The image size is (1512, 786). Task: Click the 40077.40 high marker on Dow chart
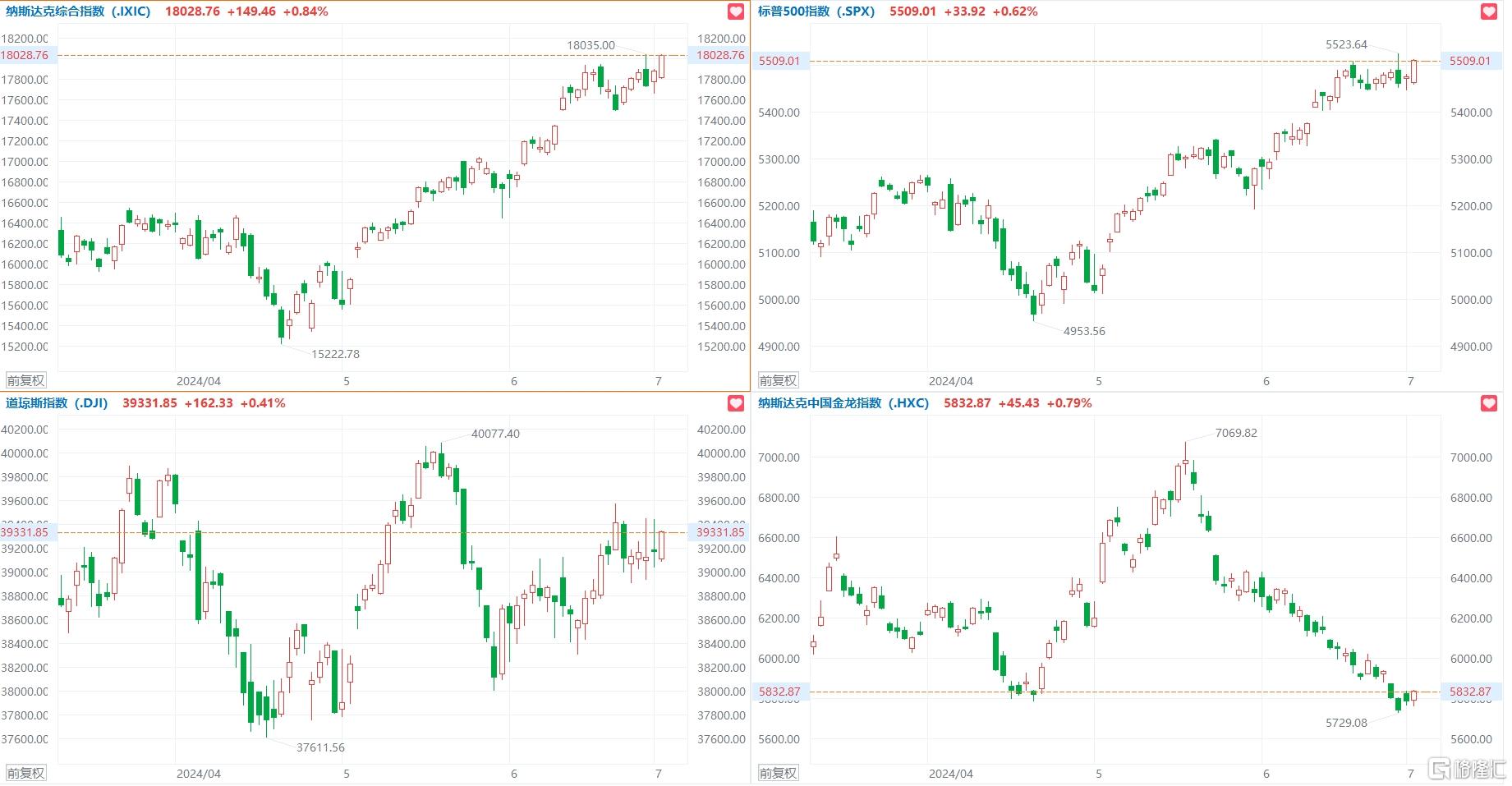tap(495, 434)
